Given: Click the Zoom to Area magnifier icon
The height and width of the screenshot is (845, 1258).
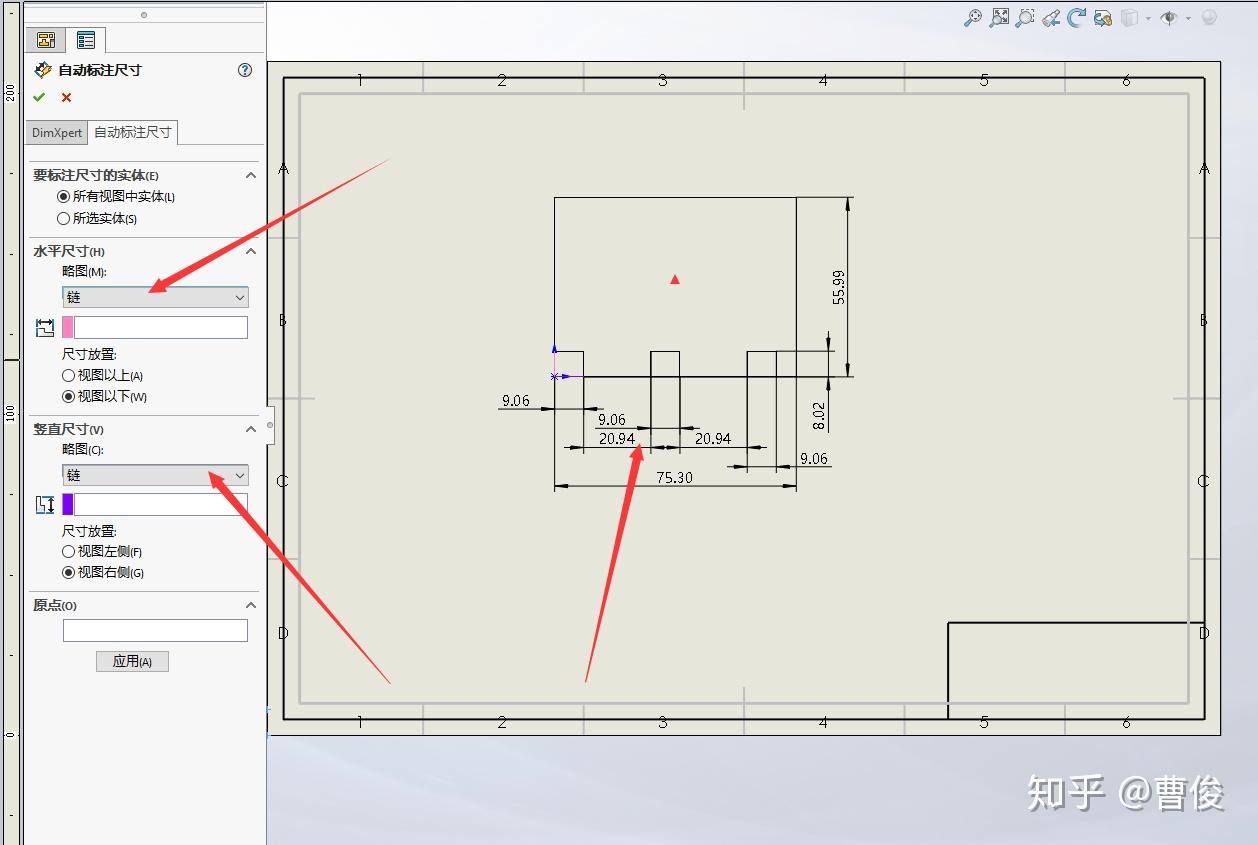Looking at the screenshot, I should coord(1024,17).
